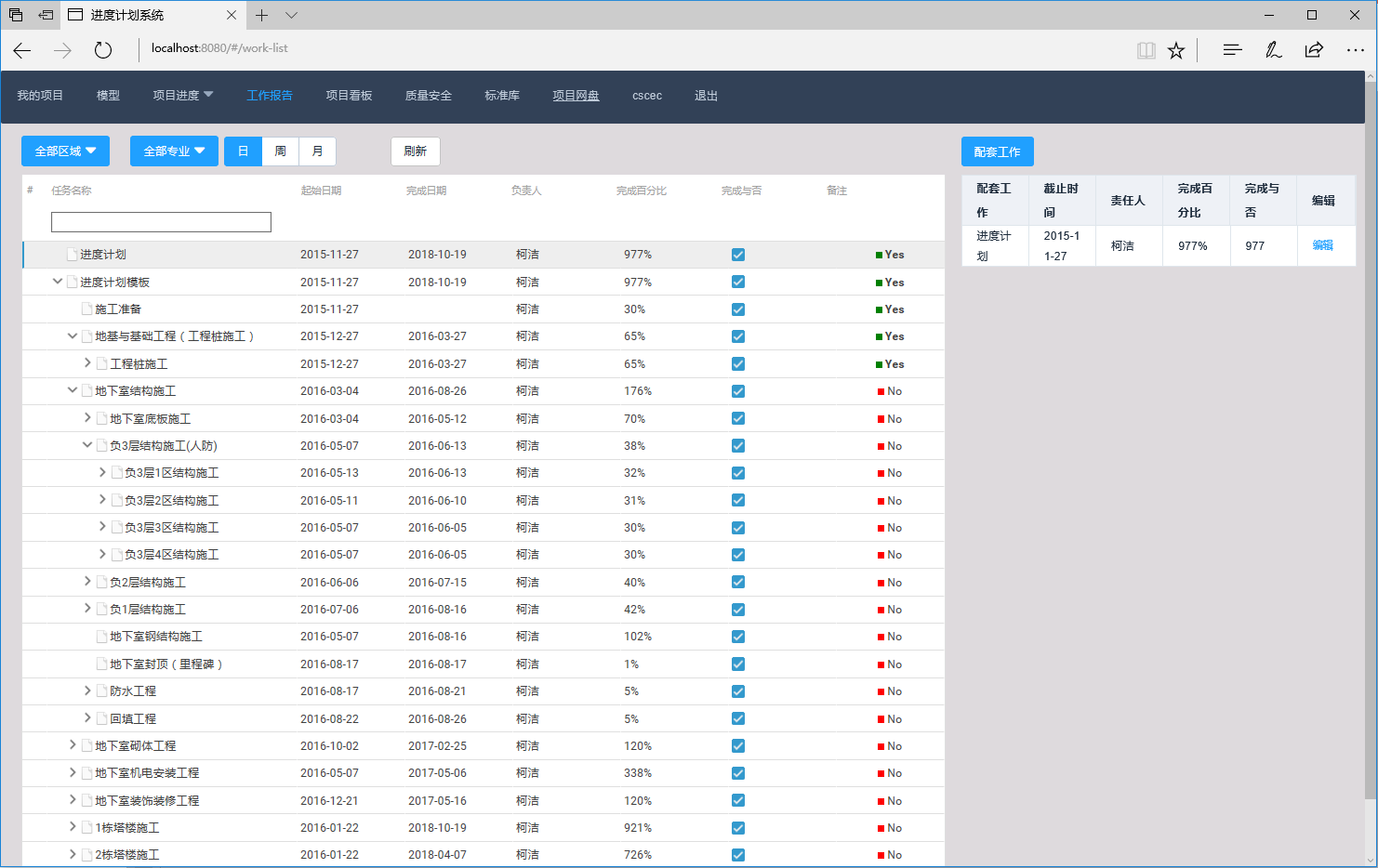Switch to 日 view tab
This screenshot has width=1378, height=868.
[243, 151]
